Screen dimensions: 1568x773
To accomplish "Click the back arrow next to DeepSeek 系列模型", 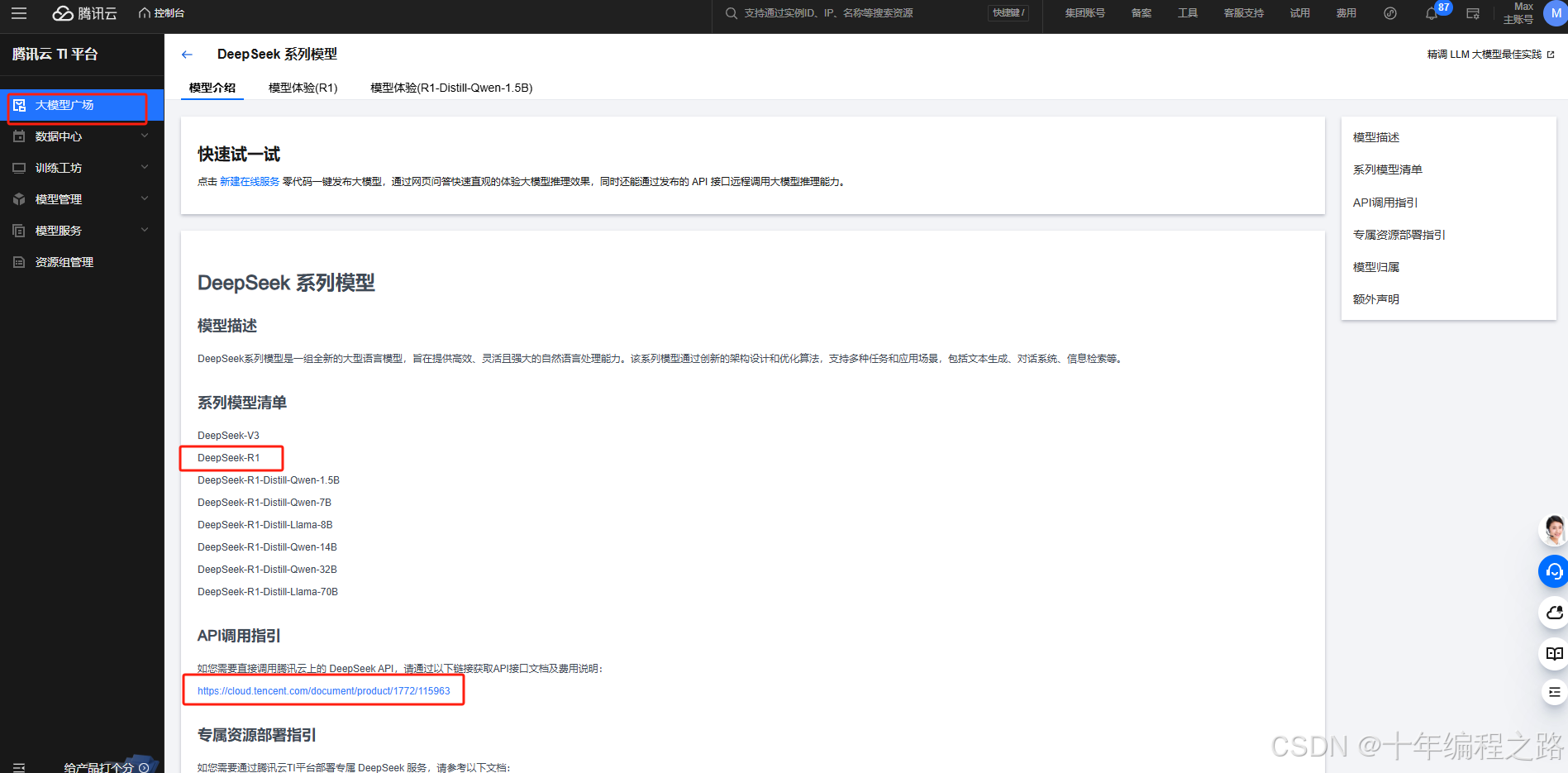I will coord(187,55).
